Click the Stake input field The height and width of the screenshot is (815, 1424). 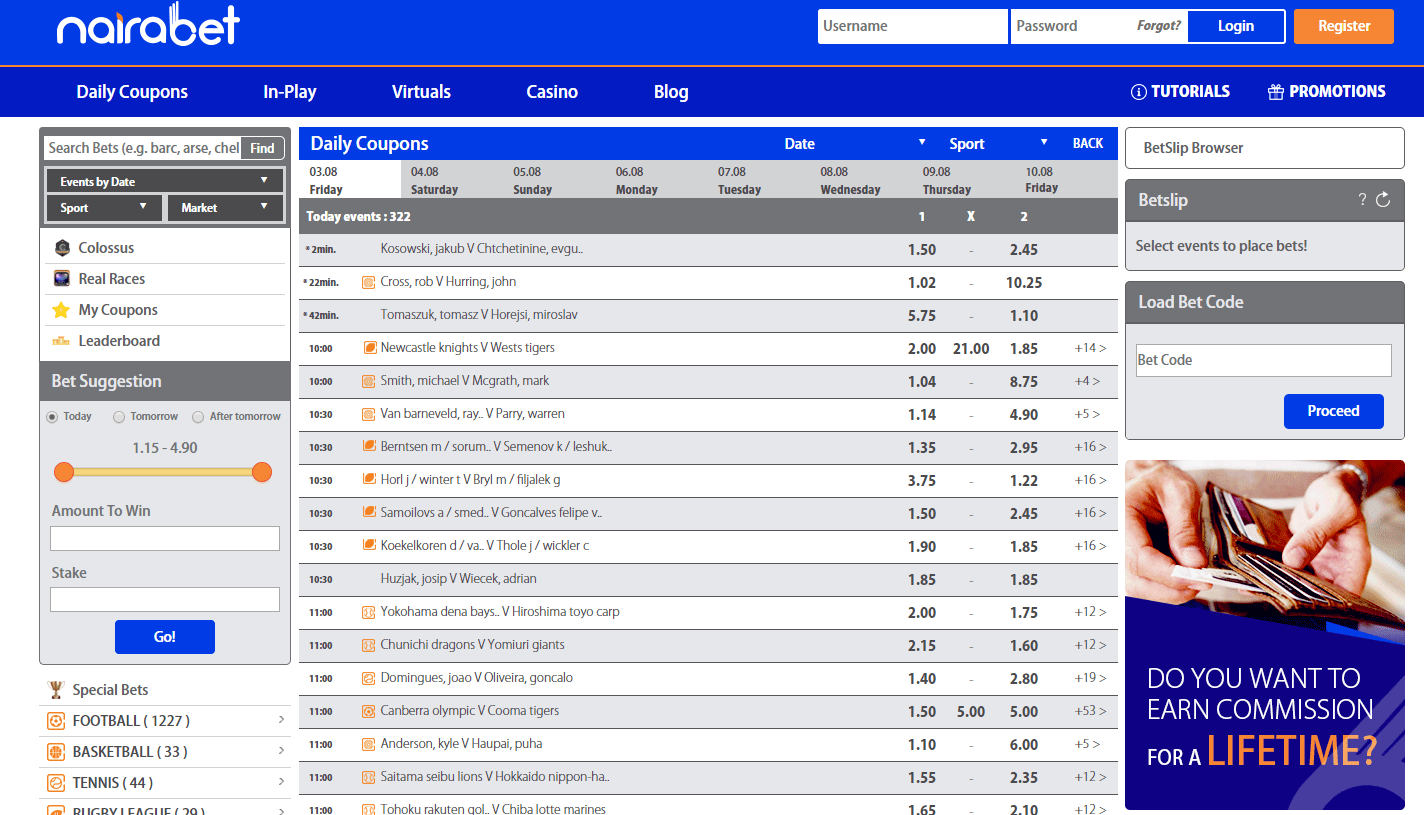point(165,600)
